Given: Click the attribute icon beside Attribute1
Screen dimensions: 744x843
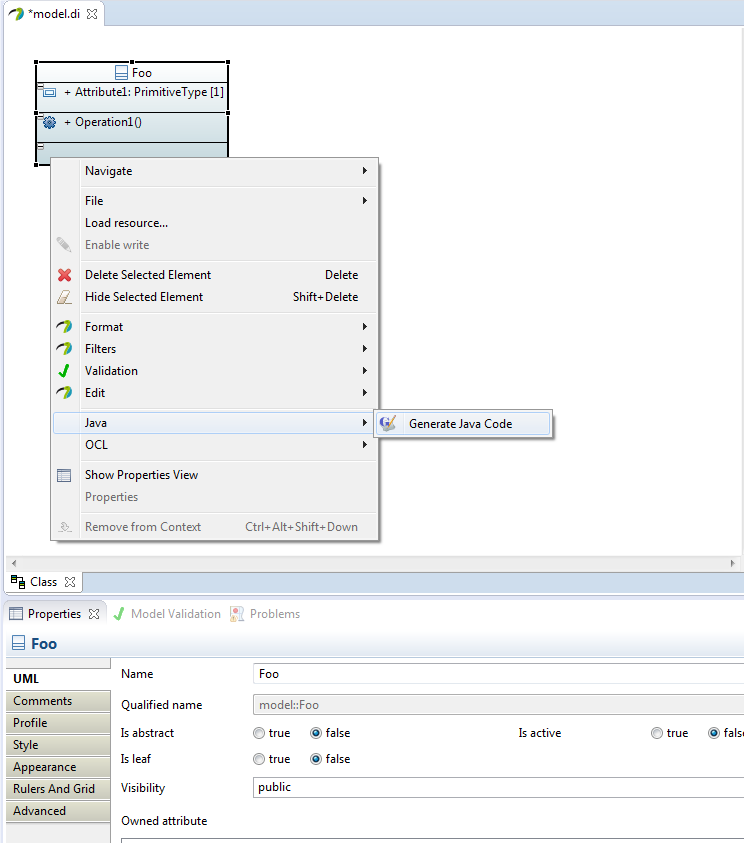Looking at the screenshot, I should tap(49, 92).
